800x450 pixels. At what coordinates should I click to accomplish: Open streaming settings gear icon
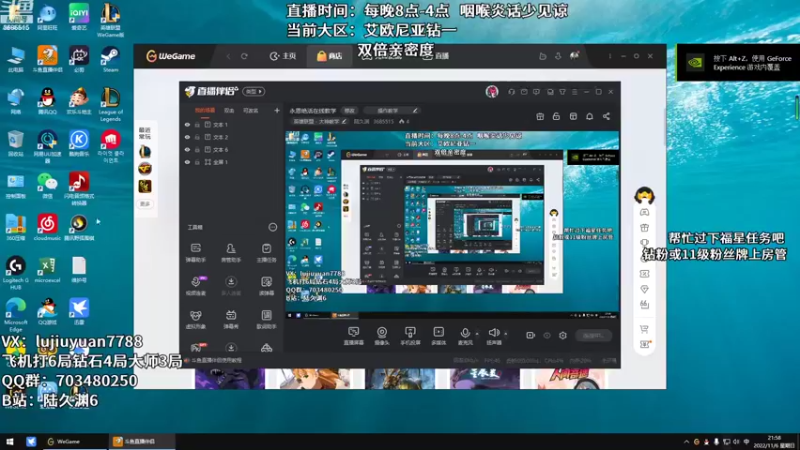tap(563, 335)
